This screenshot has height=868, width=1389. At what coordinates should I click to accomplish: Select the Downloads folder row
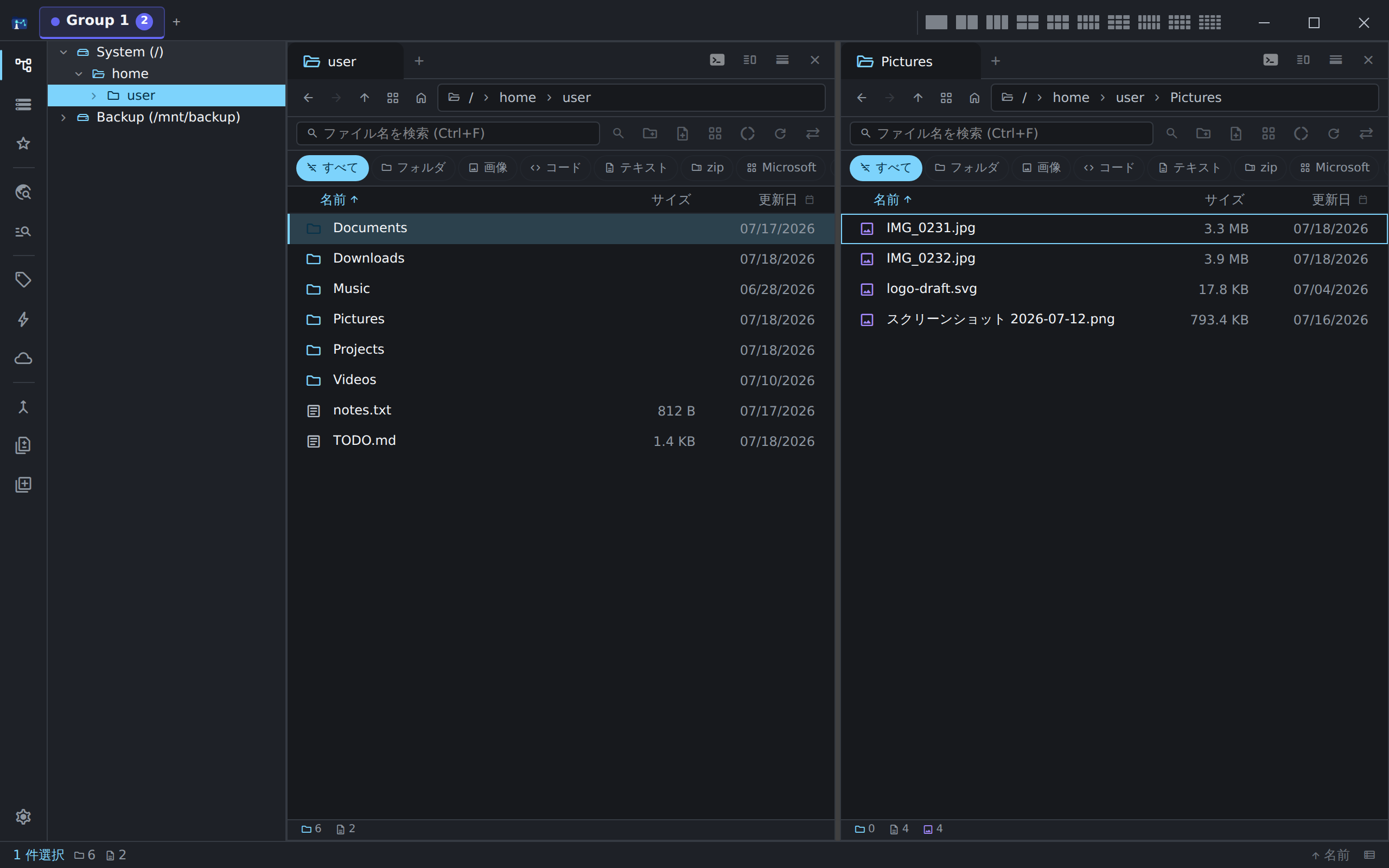coord(561,259)
